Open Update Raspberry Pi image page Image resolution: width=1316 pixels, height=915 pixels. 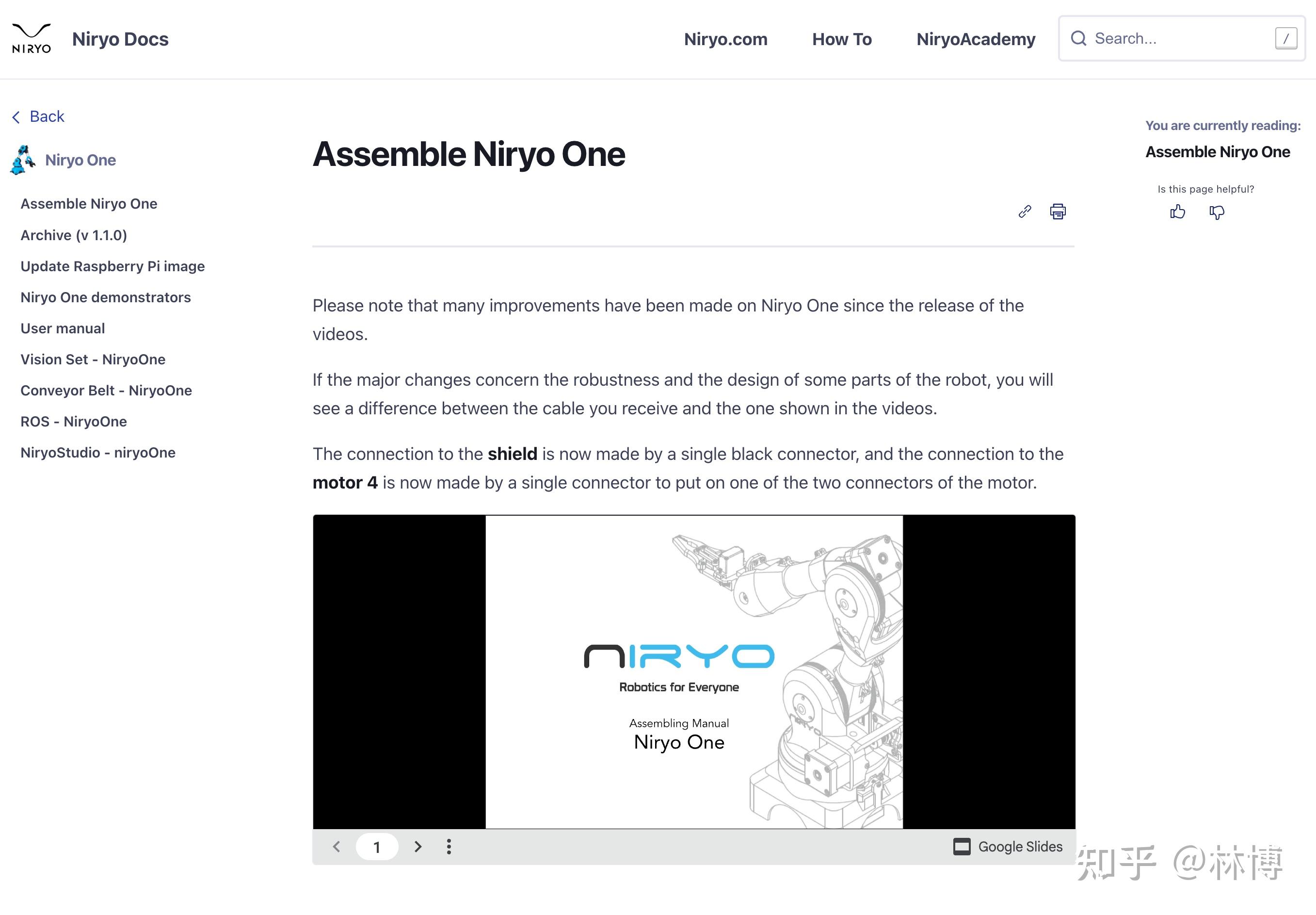click(x=112, y=266)
